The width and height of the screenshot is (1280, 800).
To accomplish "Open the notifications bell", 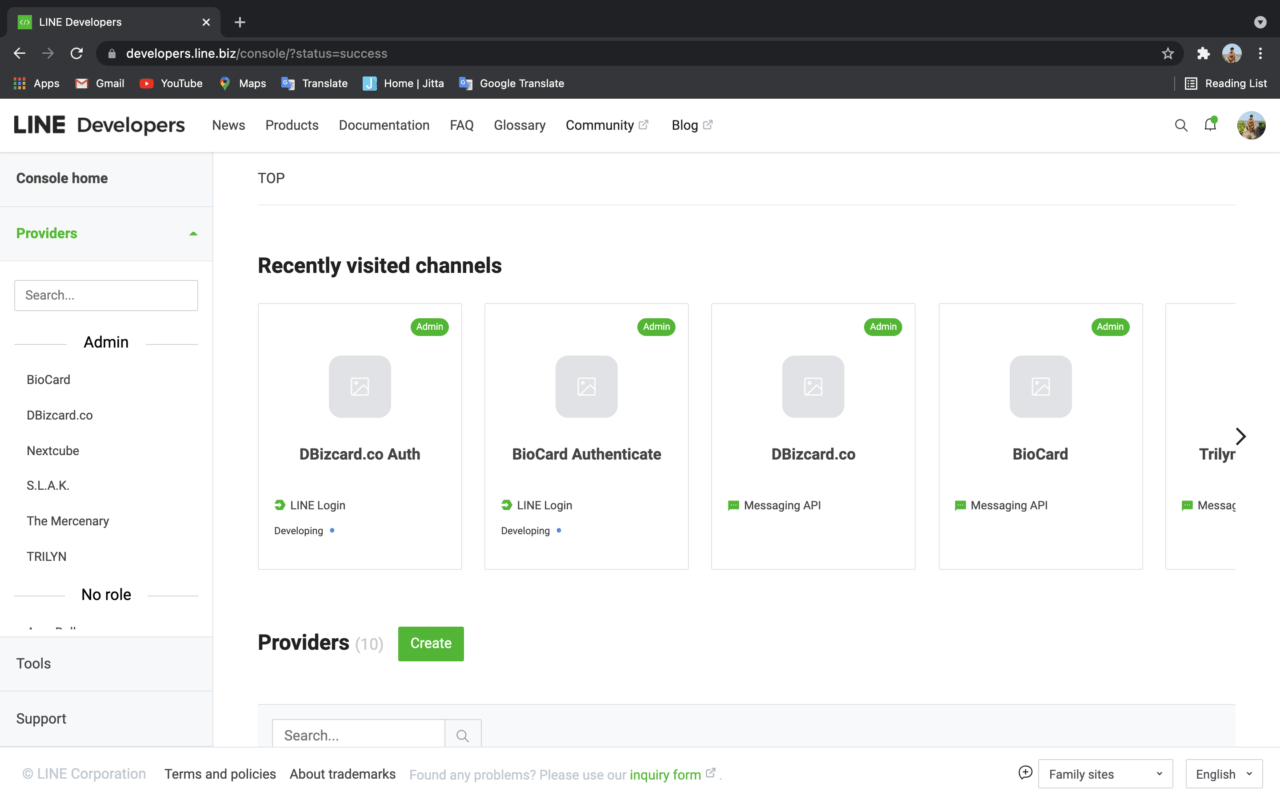I will point(1210,125).
